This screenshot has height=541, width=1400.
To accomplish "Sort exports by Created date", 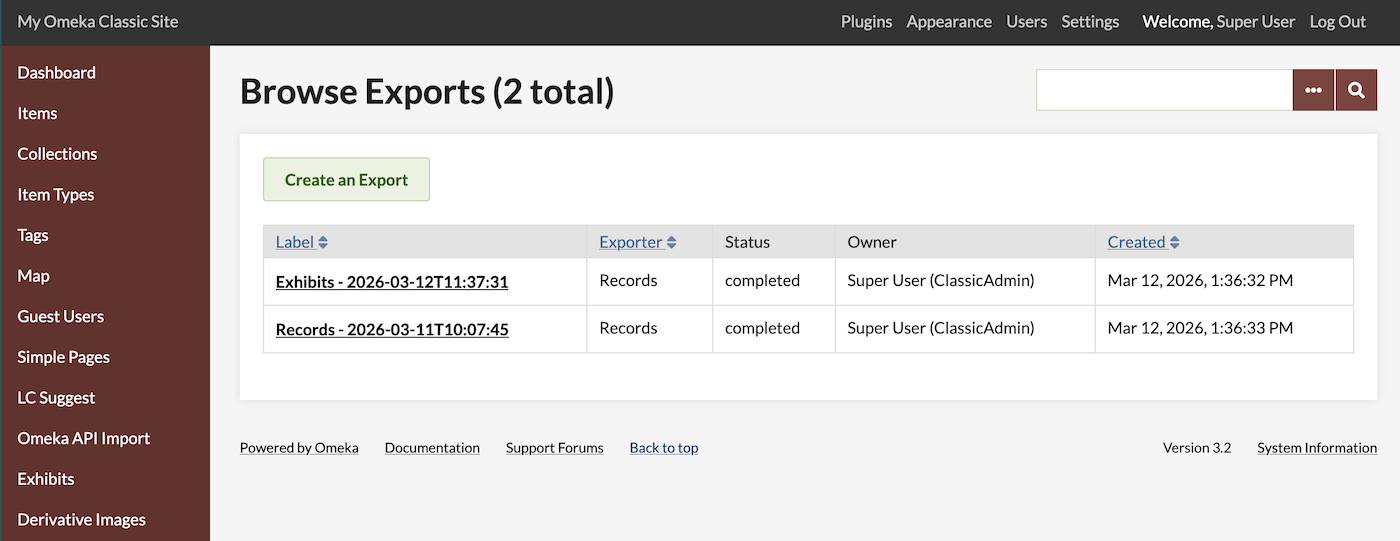I will tap(1143, 242).
